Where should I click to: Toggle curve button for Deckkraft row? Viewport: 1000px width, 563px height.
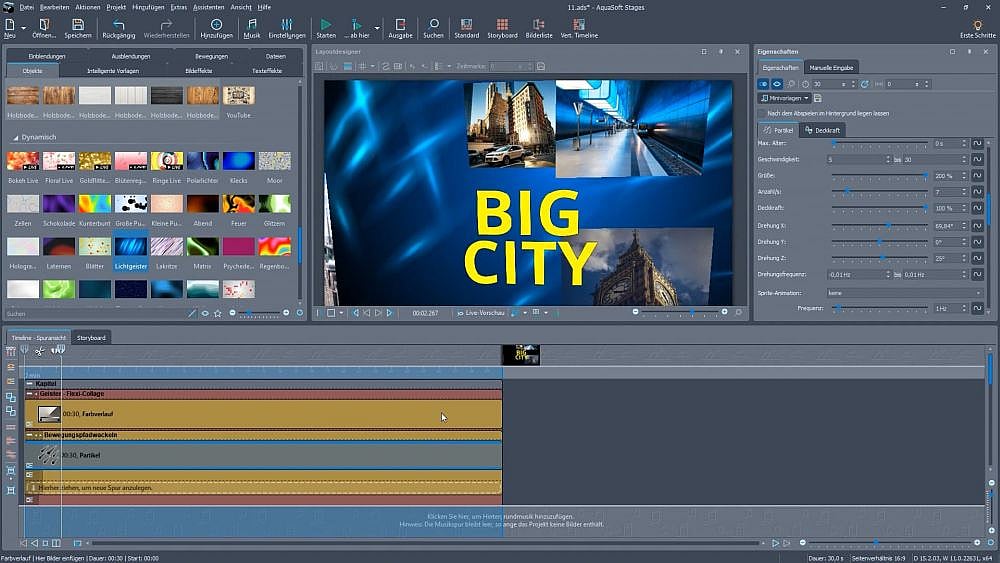[x=978, y=208]
